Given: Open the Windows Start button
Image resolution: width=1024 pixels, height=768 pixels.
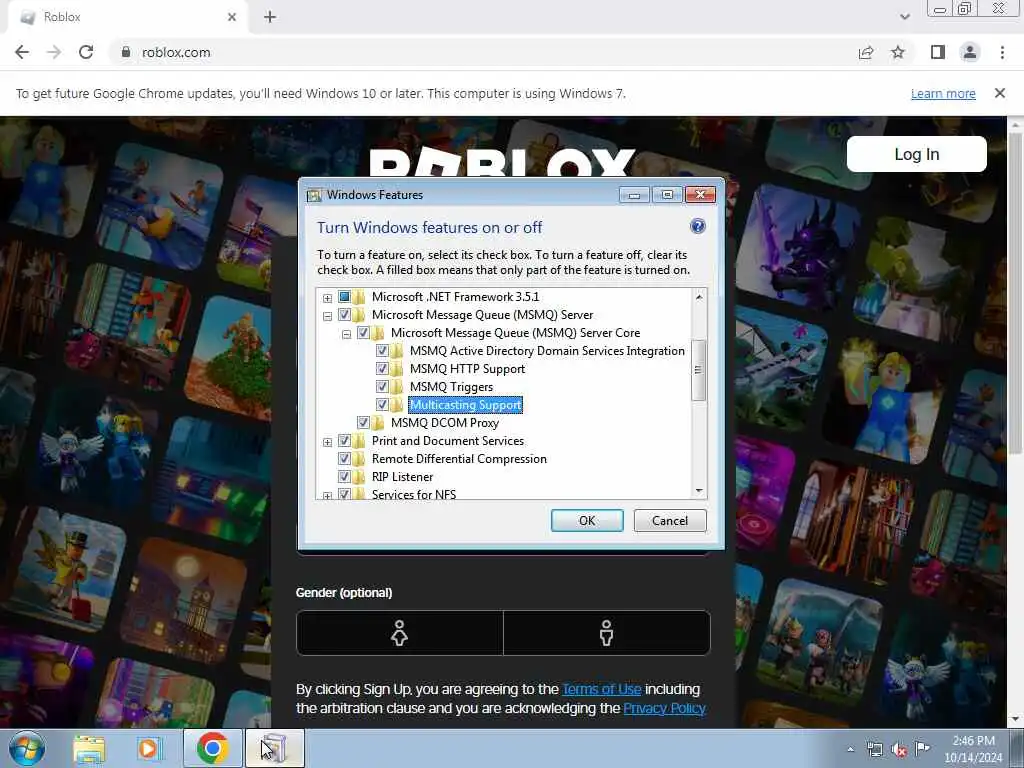Looking at the screenshot, I should click(x=27, y=748).
